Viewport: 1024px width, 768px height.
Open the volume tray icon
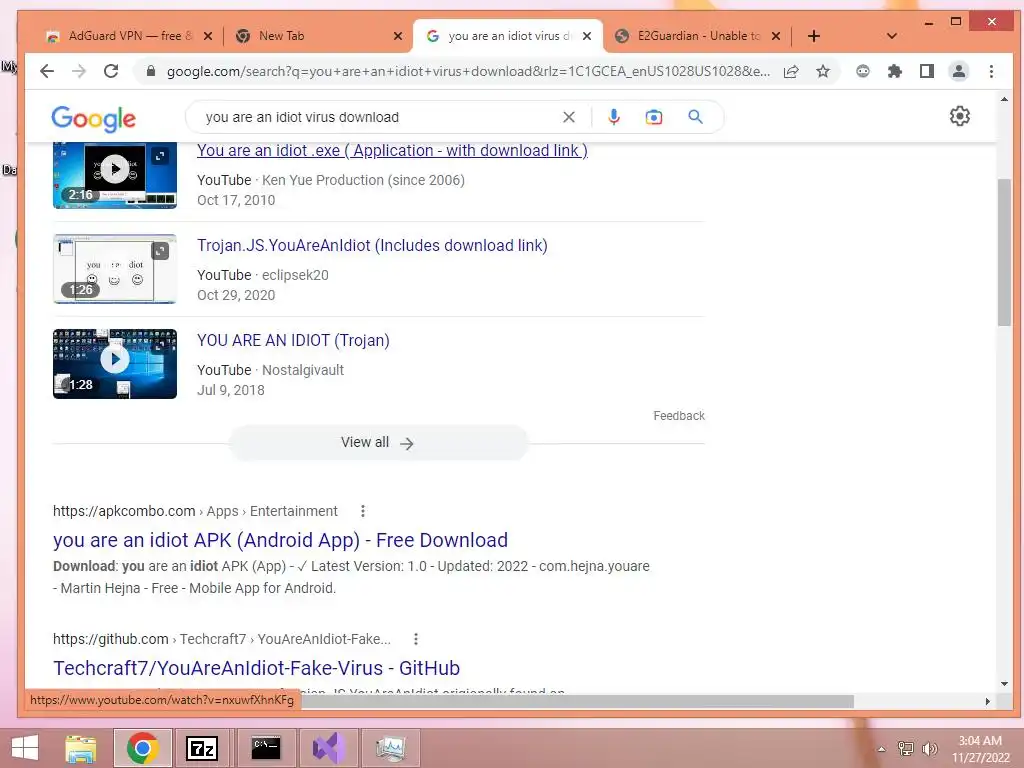point(929,748)
